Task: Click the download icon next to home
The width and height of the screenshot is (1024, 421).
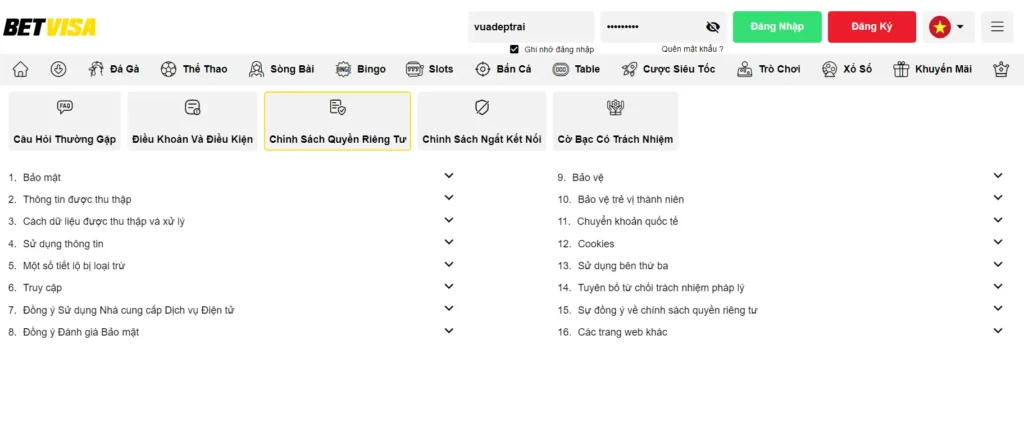Action: 58,69
